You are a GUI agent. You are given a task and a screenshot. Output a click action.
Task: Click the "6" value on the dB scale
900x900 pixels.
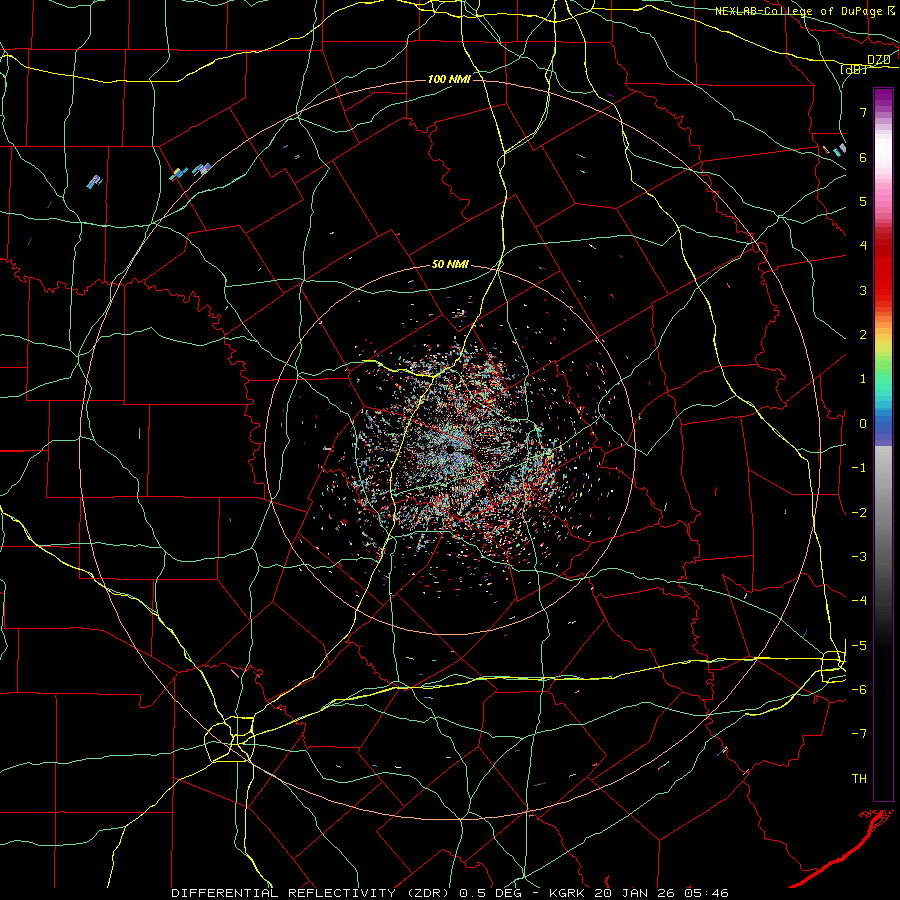pyautogui.click(x=863, y=157)
